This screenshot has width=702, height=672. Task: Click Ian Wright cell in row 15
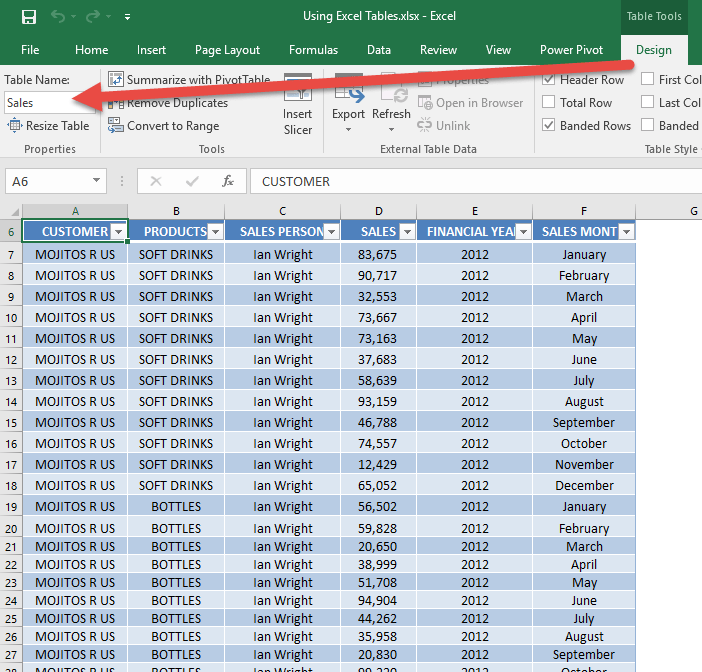coord(283,423)
